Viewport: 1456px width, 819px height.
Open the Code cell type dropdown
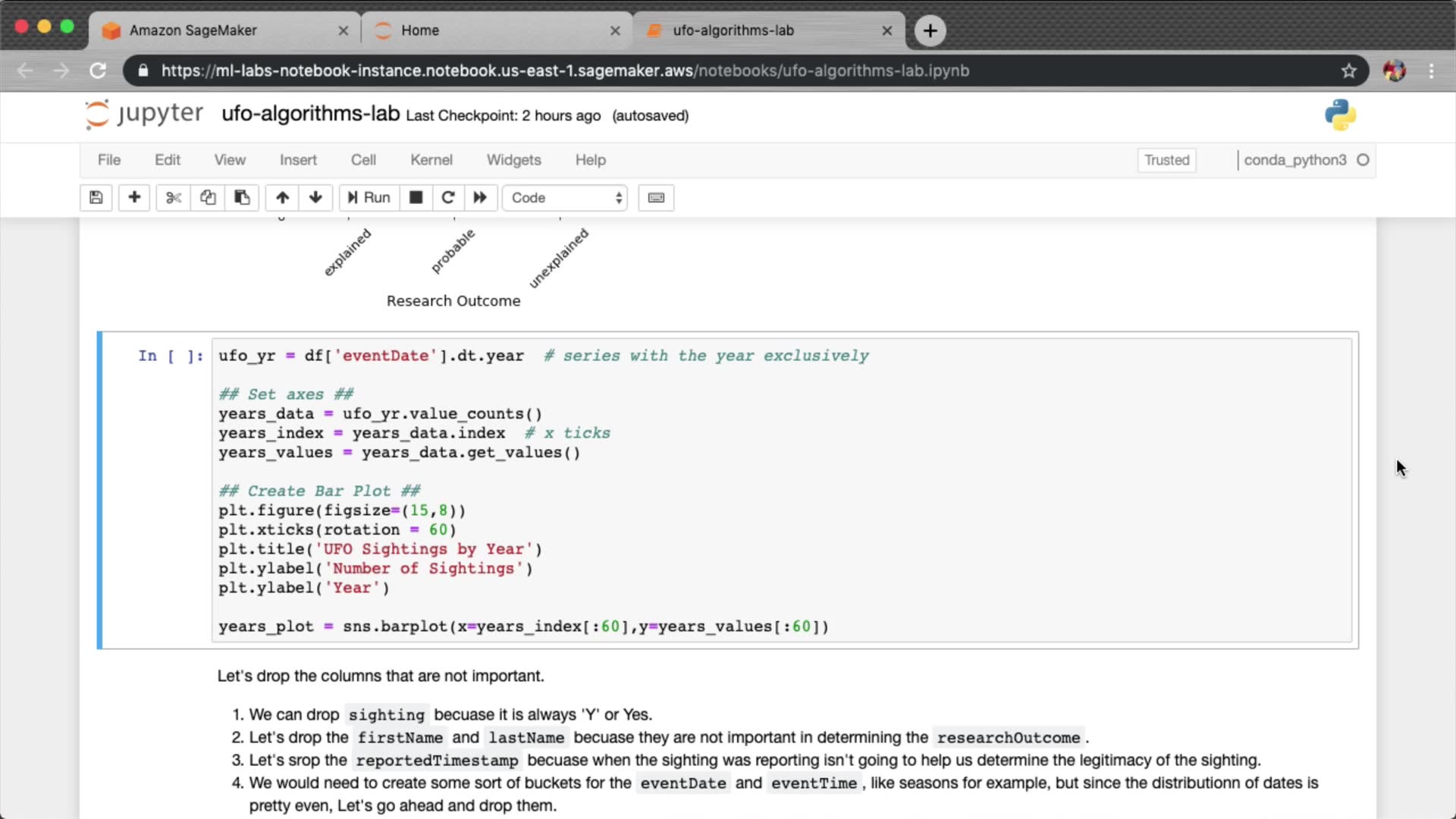point(566,198)
